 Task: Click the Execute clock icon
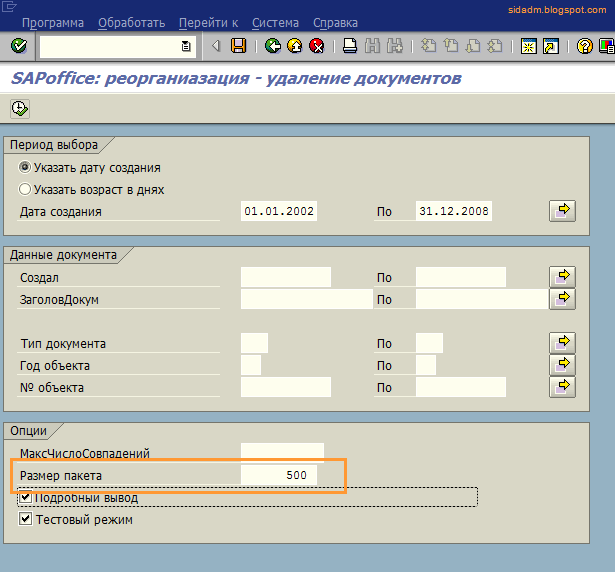tap(20, 109)
